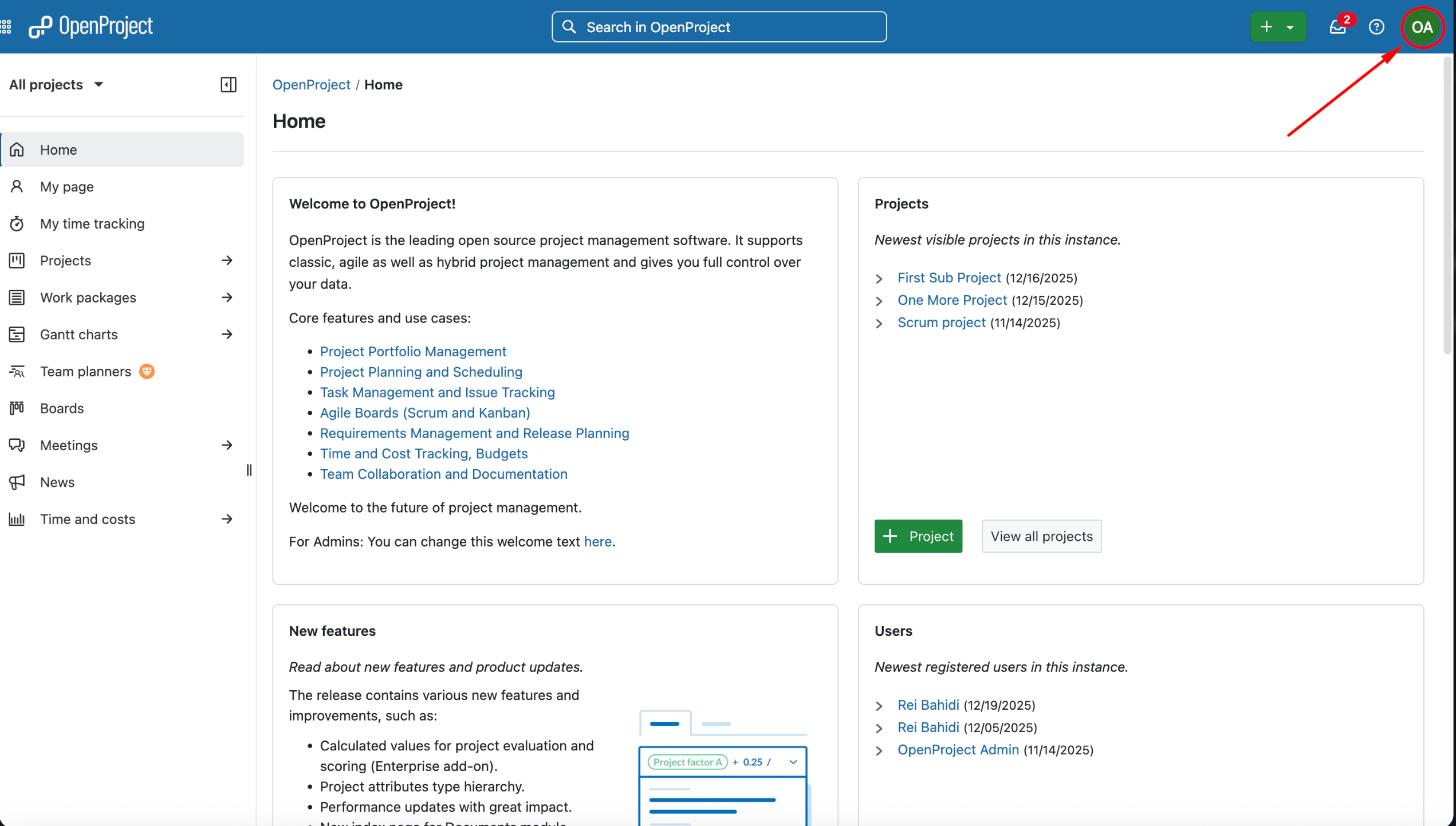This screenshot has height=826, width=1456.
Task: Expand the Projects submenu arrow
Action: point(227,261)
